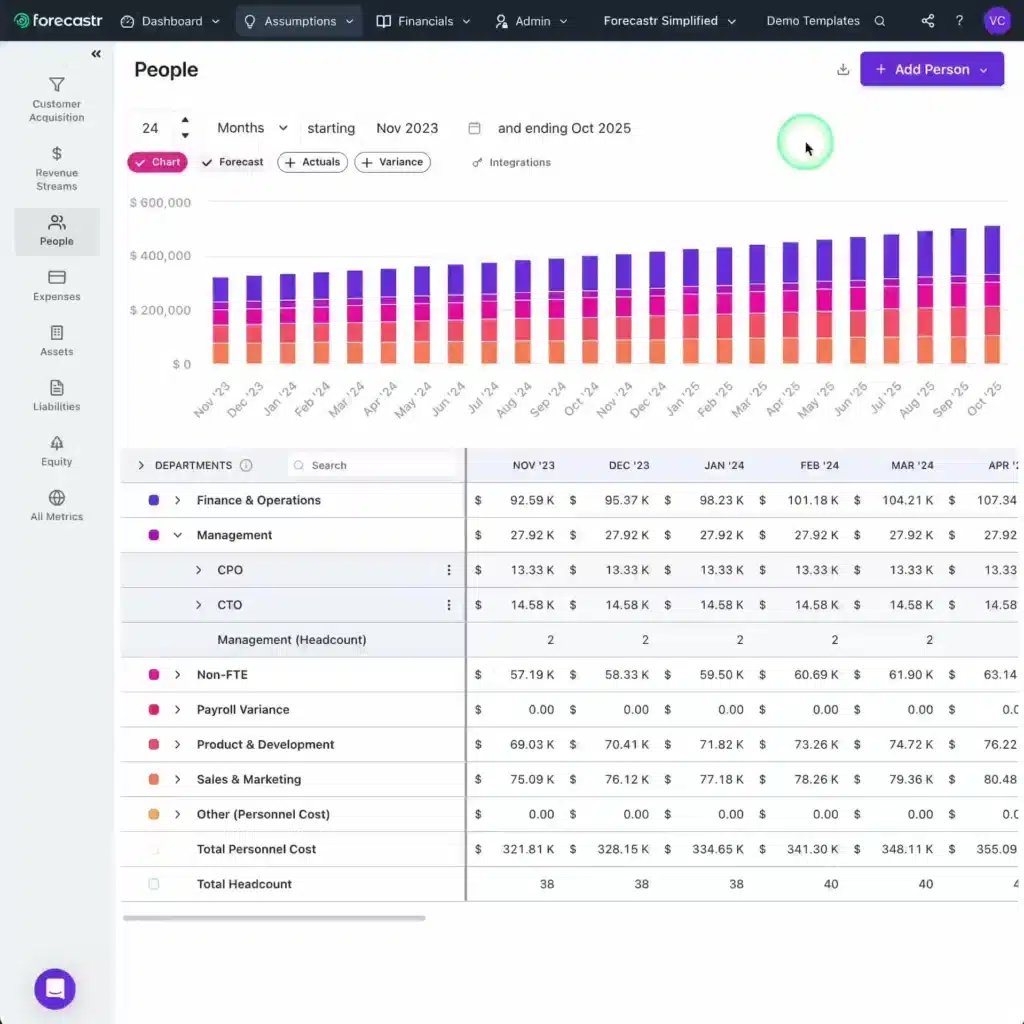Collapse the Management department row
This screenshot has width=1024, height=1024.
(178, 535)
